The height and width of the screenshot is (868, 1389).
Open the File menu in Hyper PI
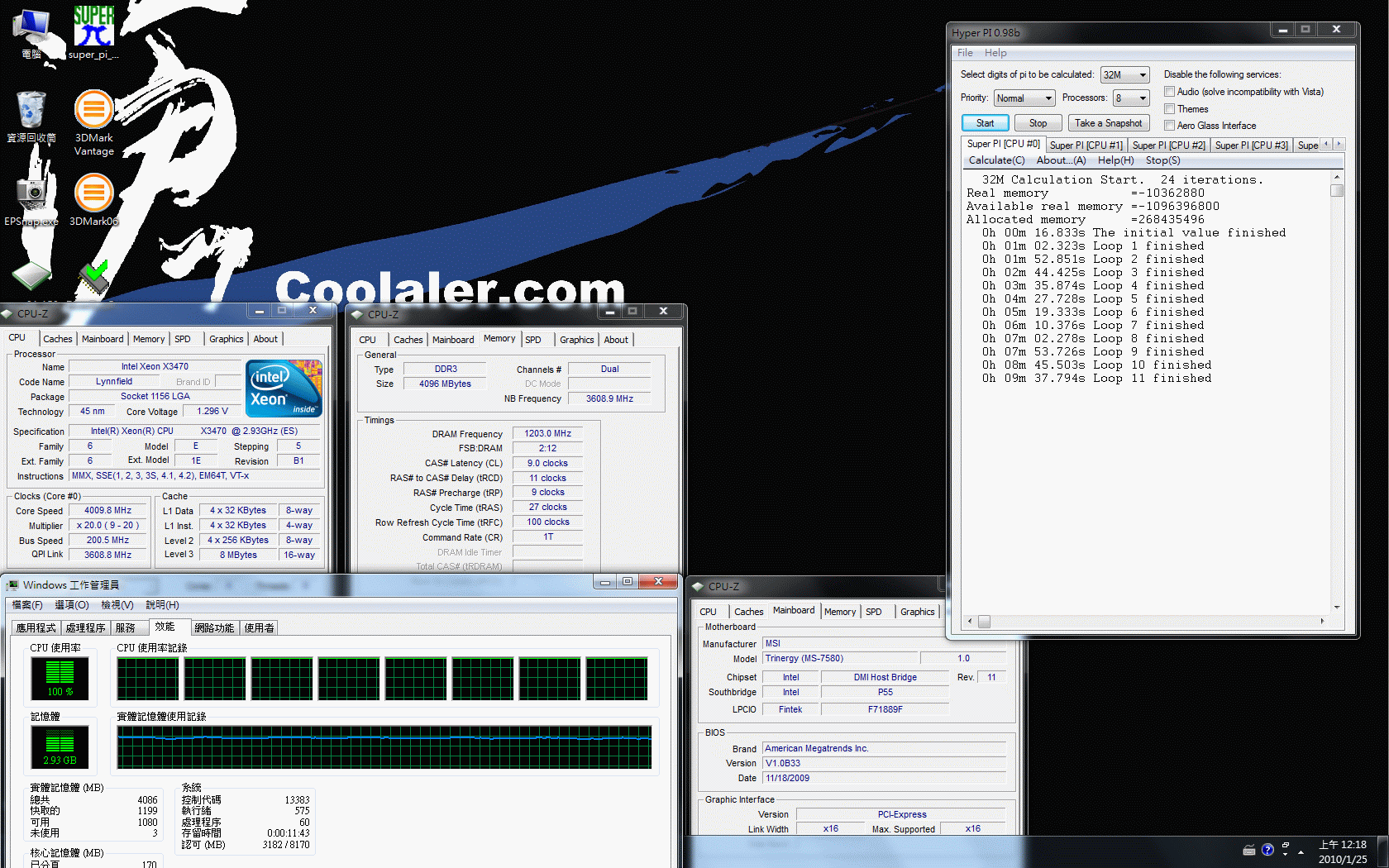tap(965, 53)
